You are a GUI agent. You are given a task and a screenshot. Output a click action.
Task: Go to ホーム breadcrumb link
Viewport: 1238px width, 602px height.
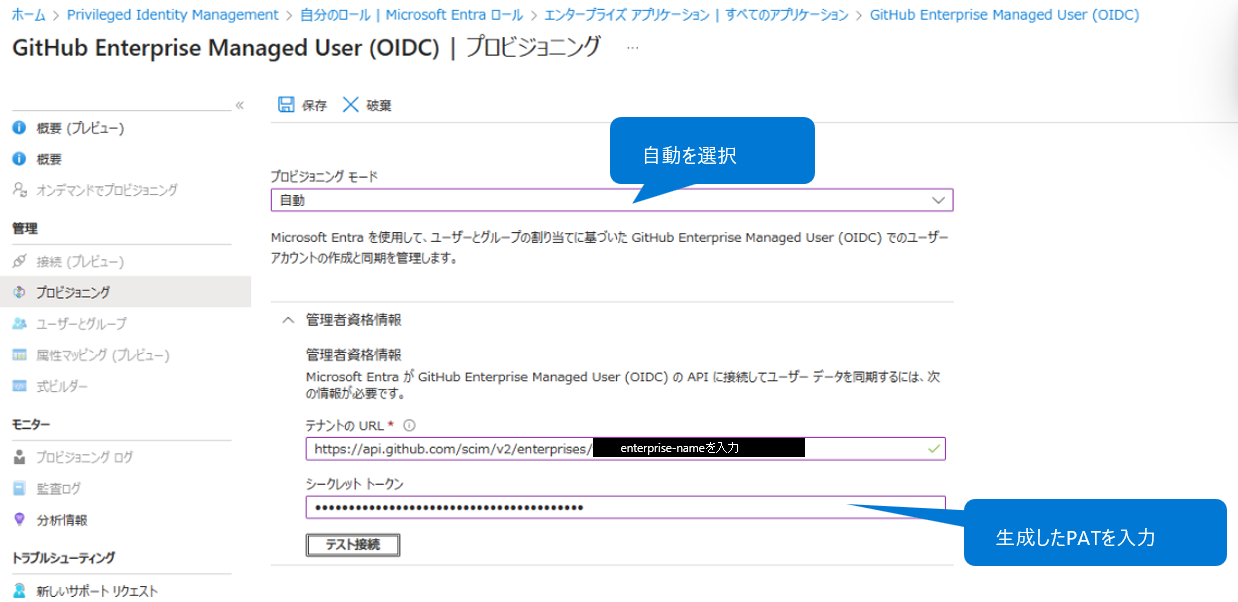pyautogui.click(x=28, y=15)
